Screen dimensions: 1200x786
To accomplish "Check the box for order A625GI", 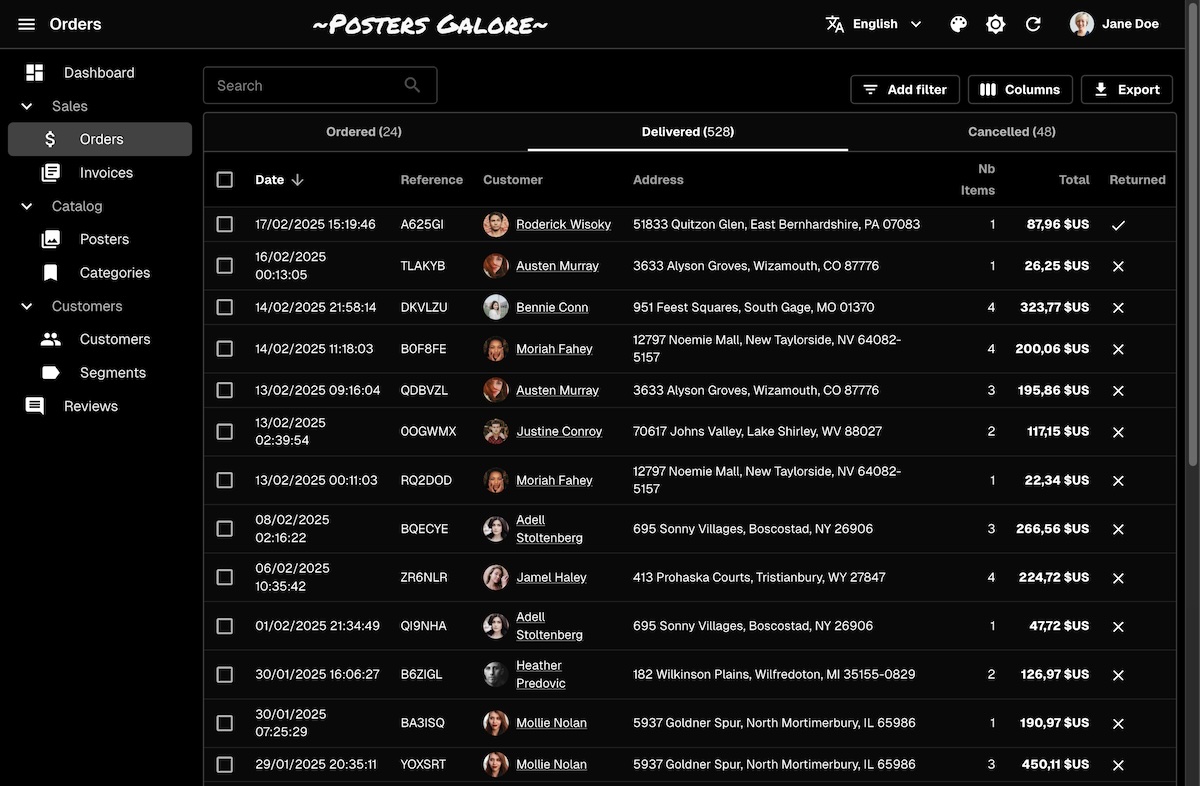I will click(x=225, y=225).
